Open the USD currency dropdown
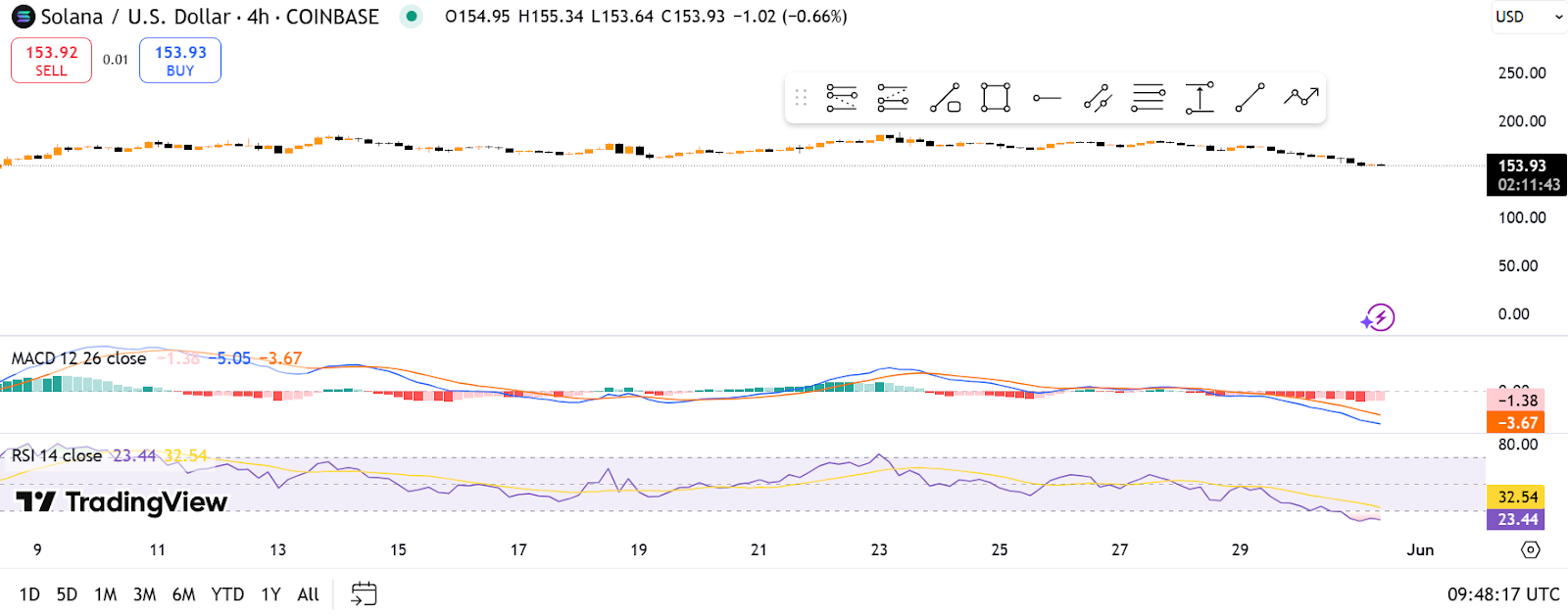This screenshot has height=616, width=1568. pos(1528,17)
